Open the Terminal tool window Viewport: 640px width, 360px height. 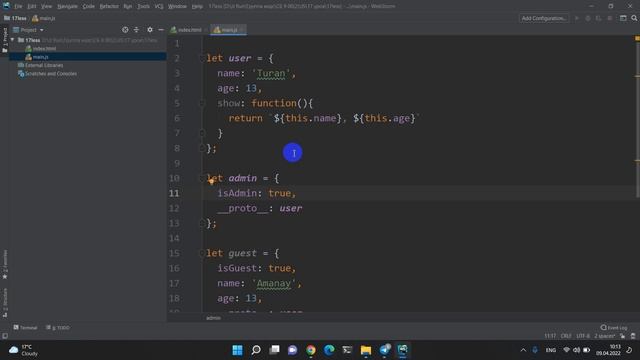point(25,327)
